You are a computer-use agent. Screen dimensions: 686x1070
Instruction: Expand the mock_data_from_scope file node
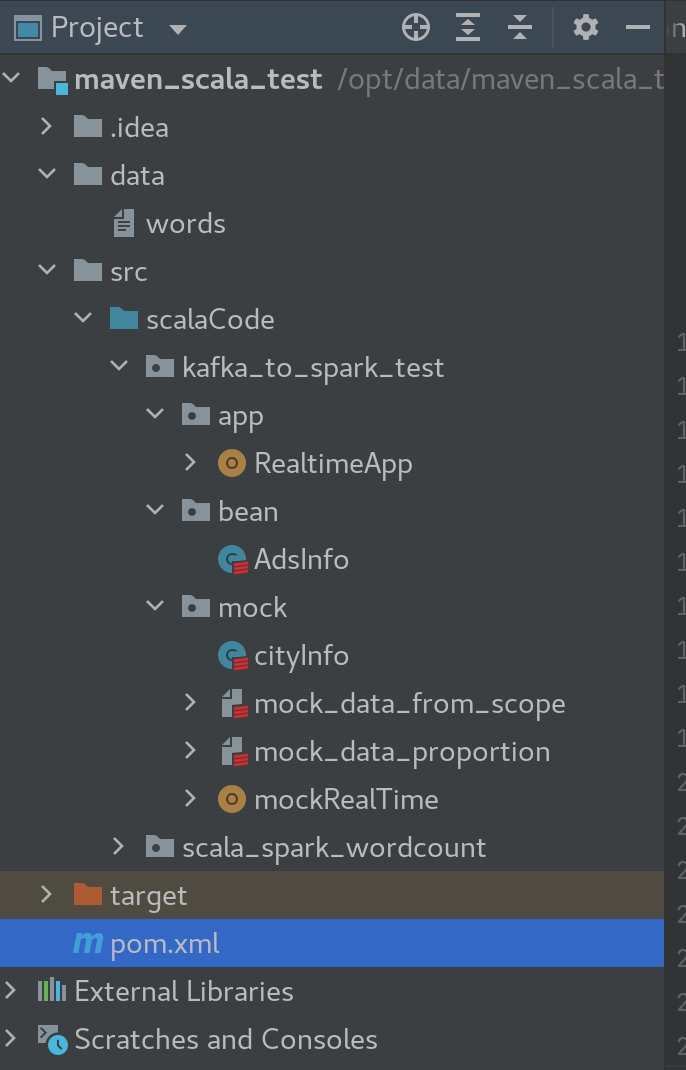pos(190,702)
